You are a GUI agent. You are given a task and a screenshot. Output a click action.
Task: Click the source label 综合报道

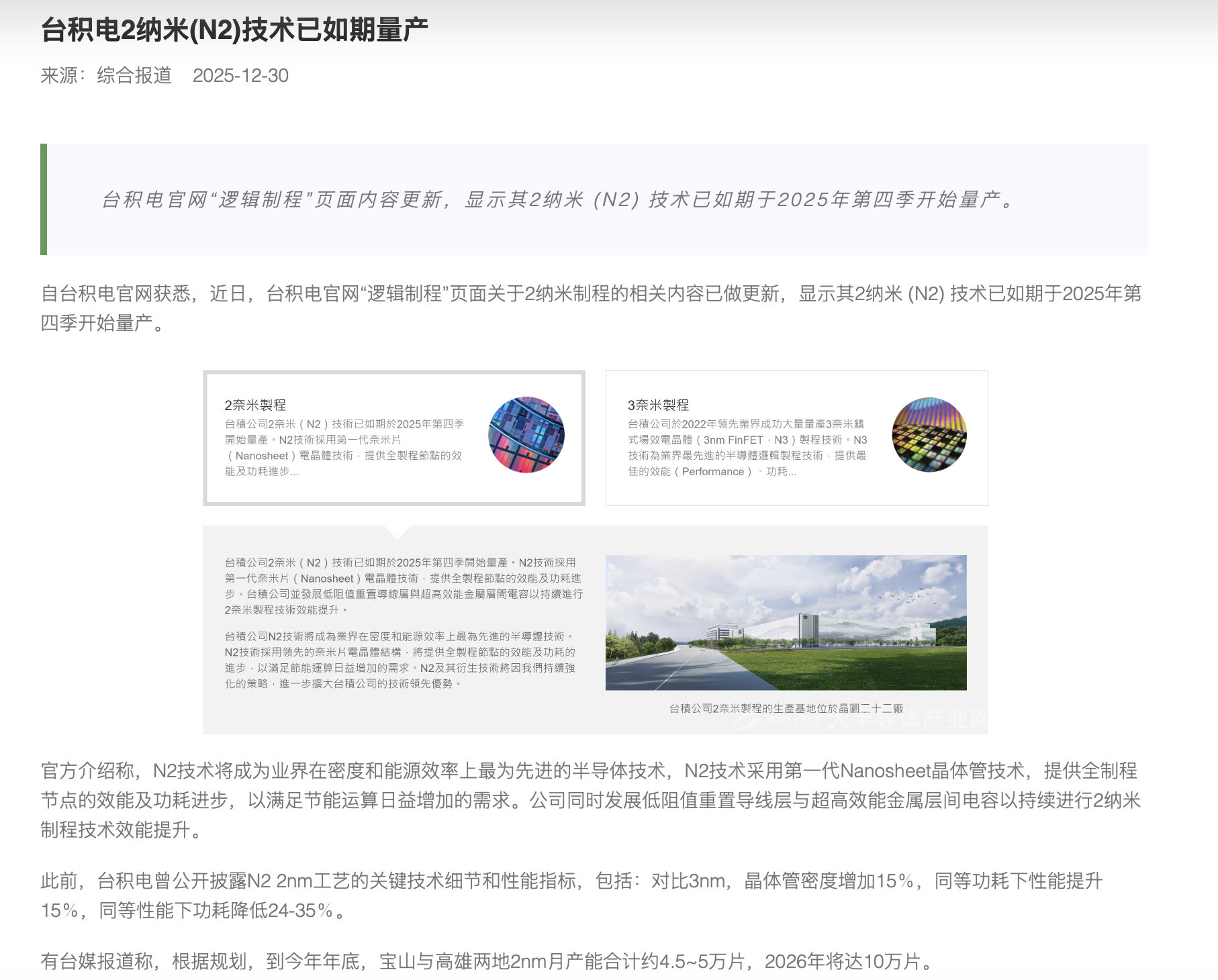[x=134, y=75]
